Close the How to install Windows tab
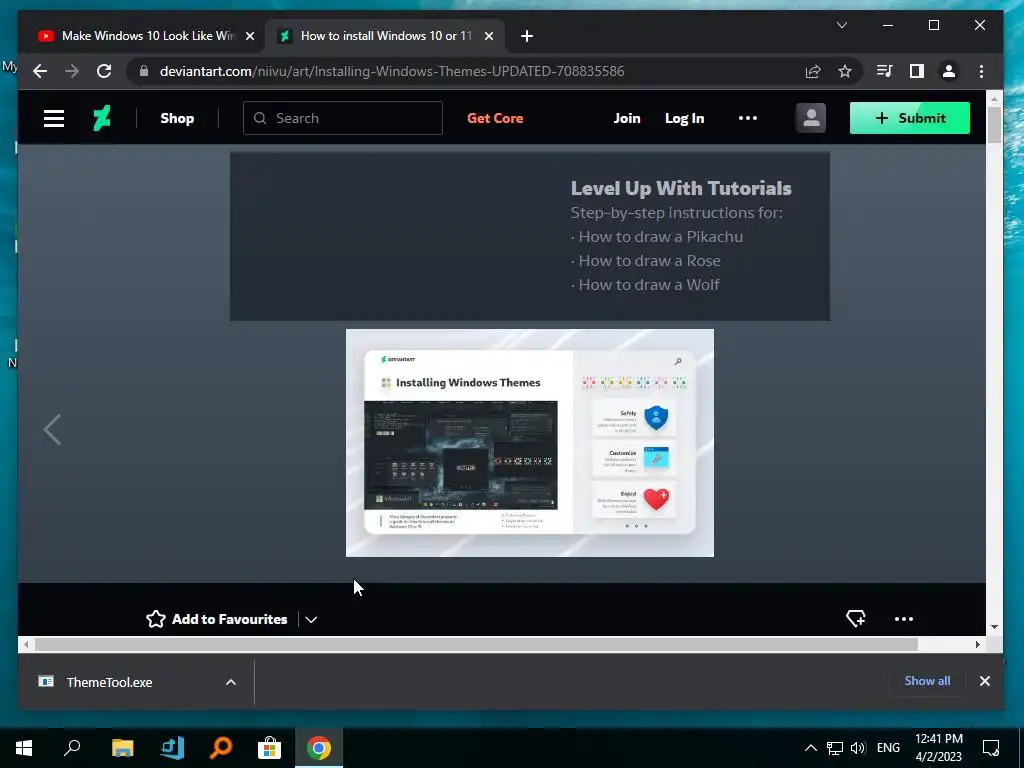 pos(488,37)
